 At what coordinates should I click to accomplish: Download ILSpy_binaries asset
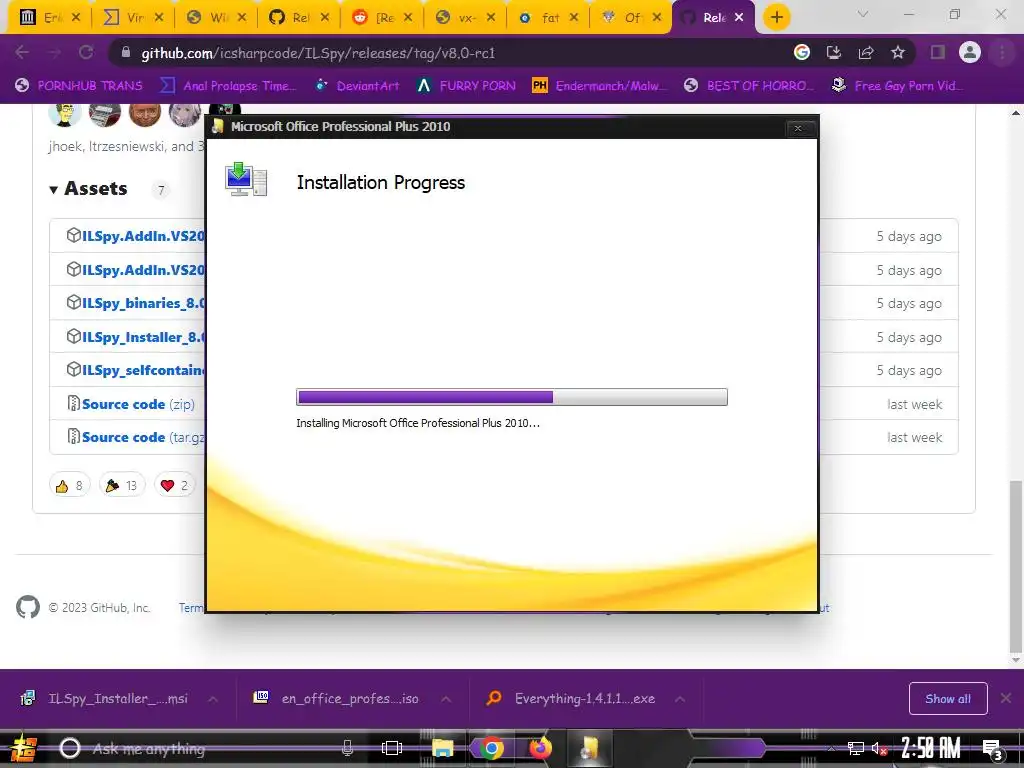pyautogui.click(x=143, y=303)
